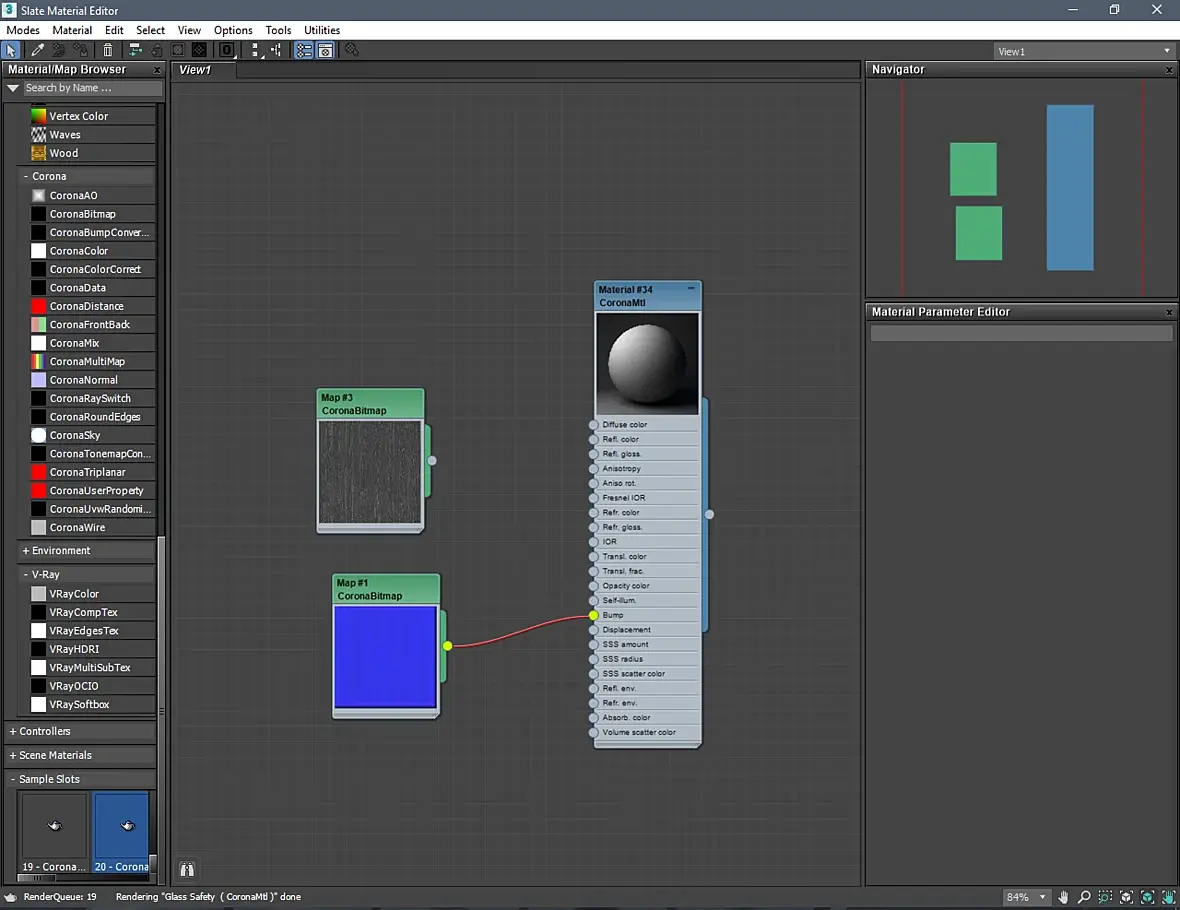Image resolution: width=1180 pixels, height=910 pixels.
Task: Click the lay out all nodes icon
Action: pyautogui.click(x=135, y=50)
